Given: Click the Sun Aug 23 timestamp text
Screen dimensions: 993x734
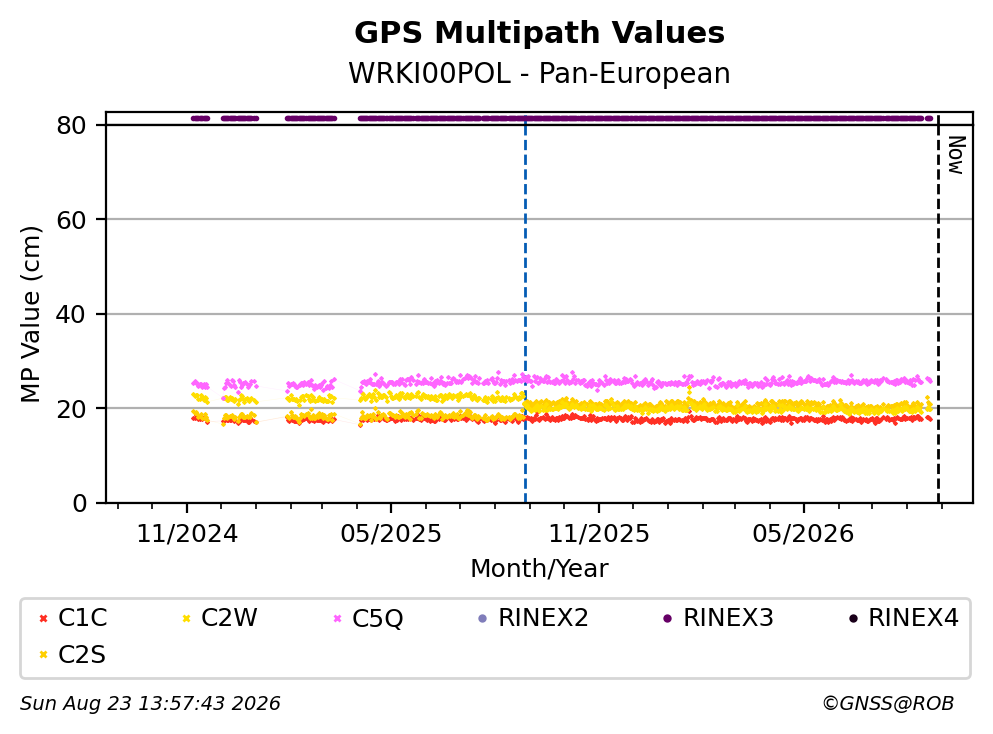Looking at the screenshot, I should pyautogui.click(x=150, y=704).
